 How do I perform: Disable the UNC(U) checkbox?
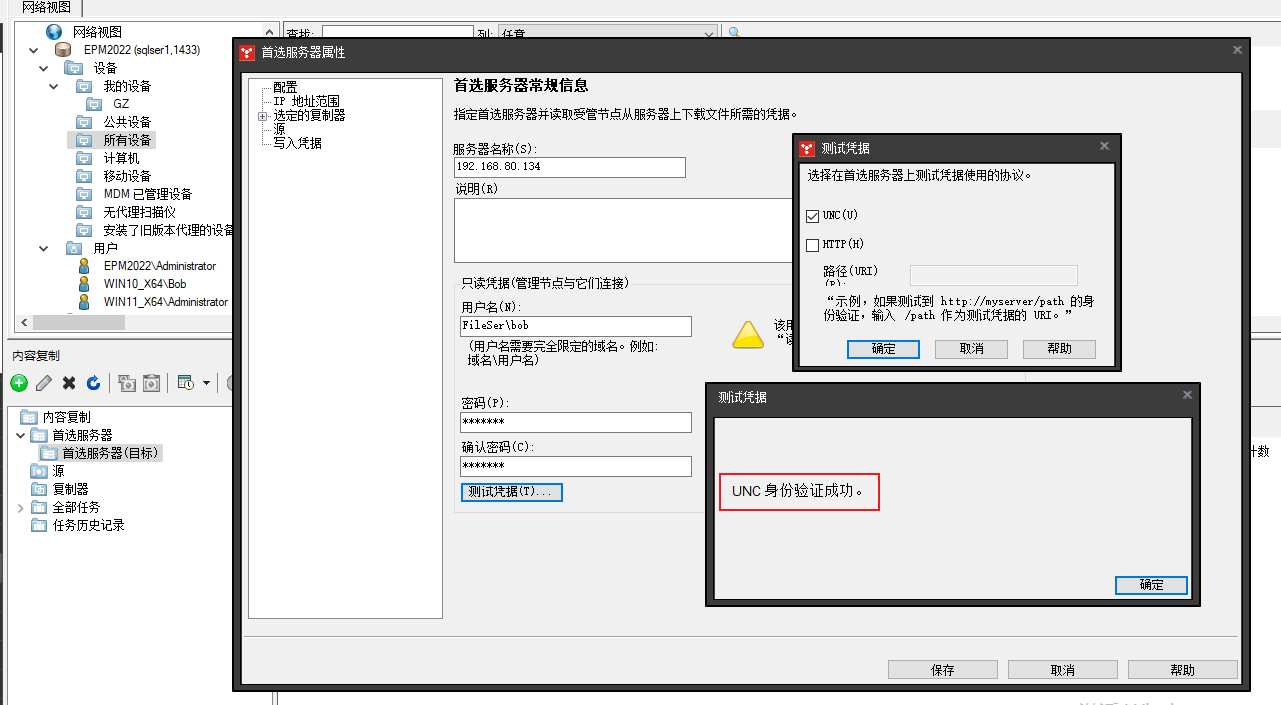[x=812, y=216]
